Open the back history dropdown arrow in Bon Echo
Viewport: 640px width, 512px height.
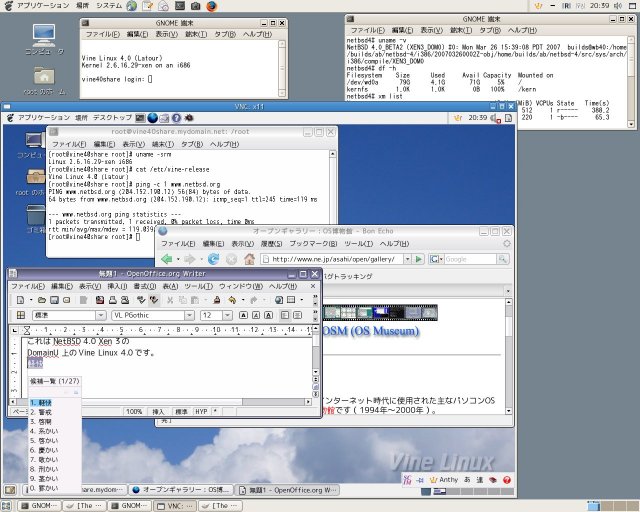pyautogui.click(x=178, y=259)
